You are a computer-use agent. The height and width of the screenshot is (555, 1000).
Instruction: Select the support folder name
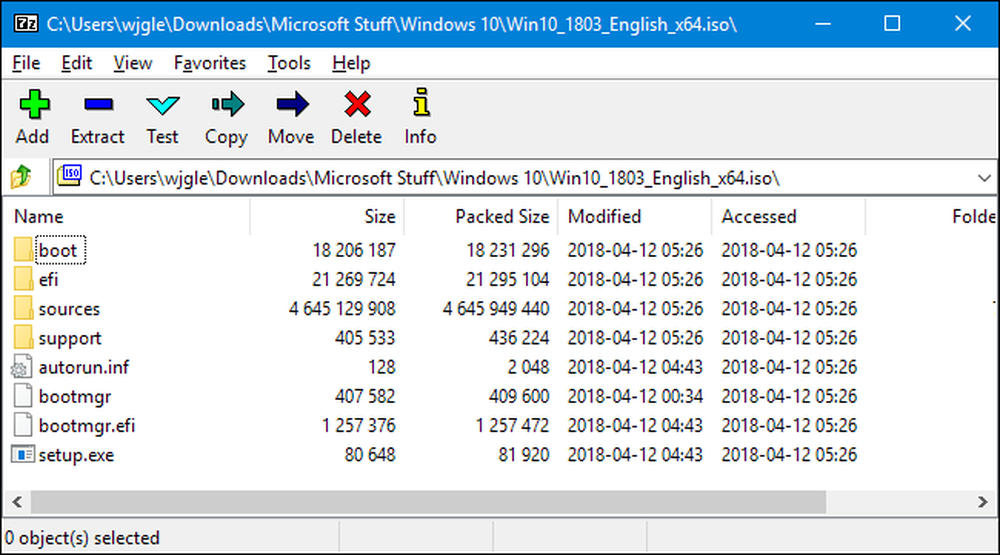coord(70,338)
